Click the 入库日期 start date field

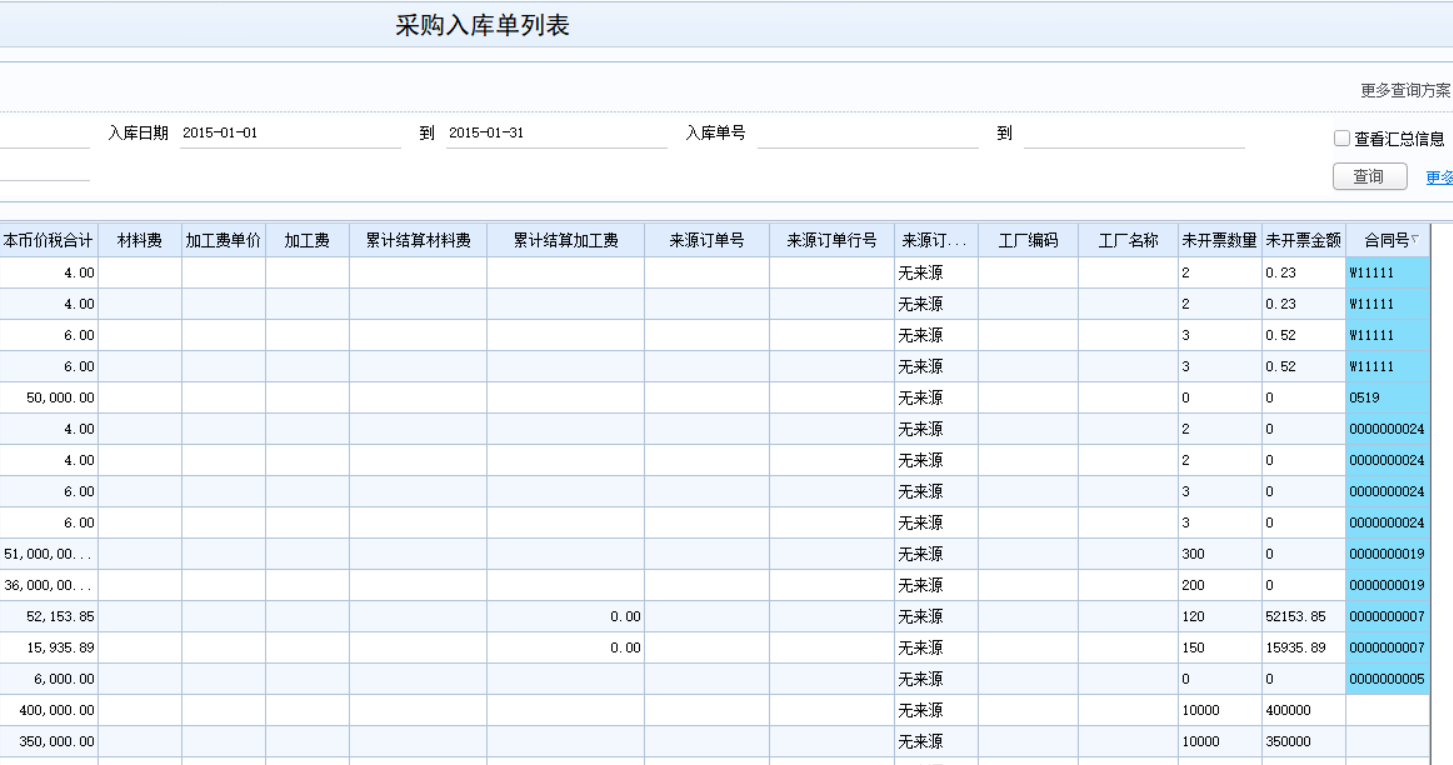click(290, 133)
